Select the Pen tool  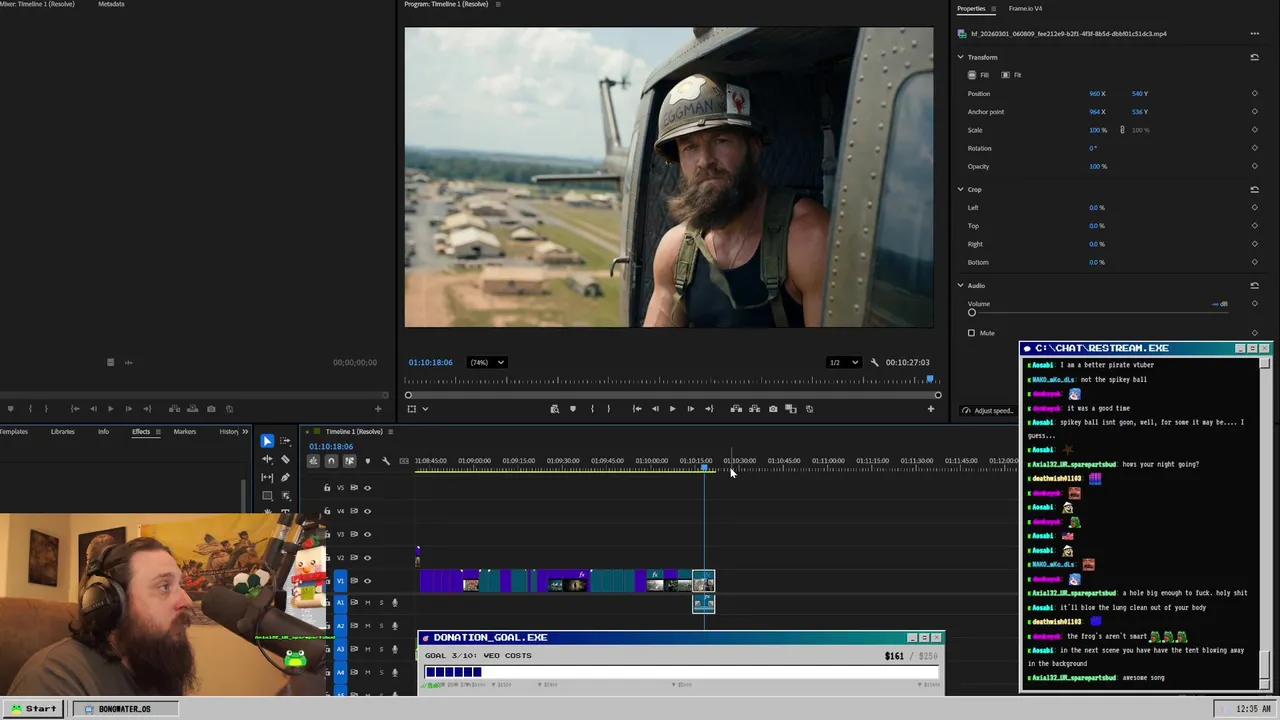point(285,477)
